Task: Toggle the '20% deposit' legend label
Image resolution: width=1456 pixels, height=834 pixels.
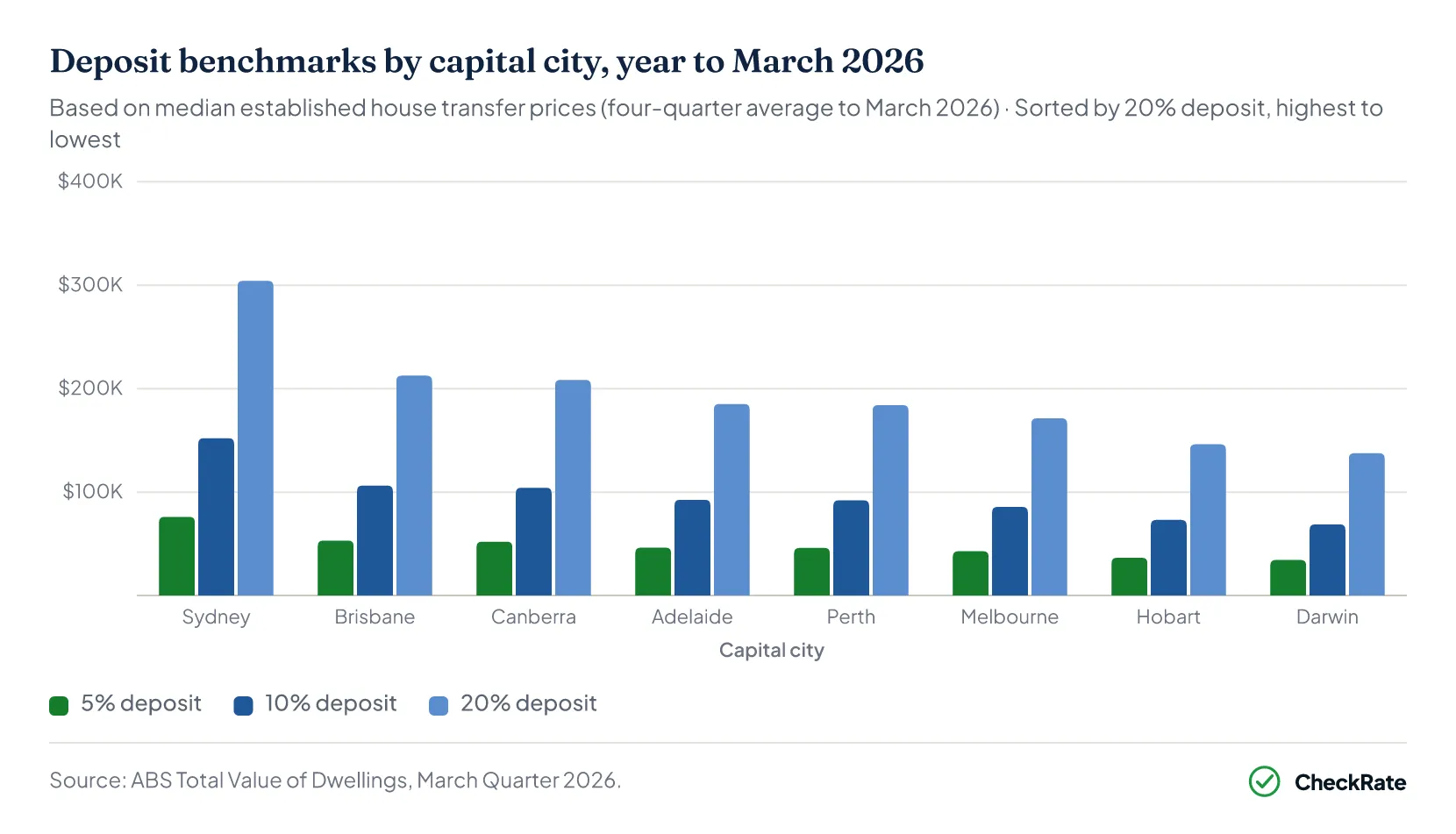Action: pos(529,703)
